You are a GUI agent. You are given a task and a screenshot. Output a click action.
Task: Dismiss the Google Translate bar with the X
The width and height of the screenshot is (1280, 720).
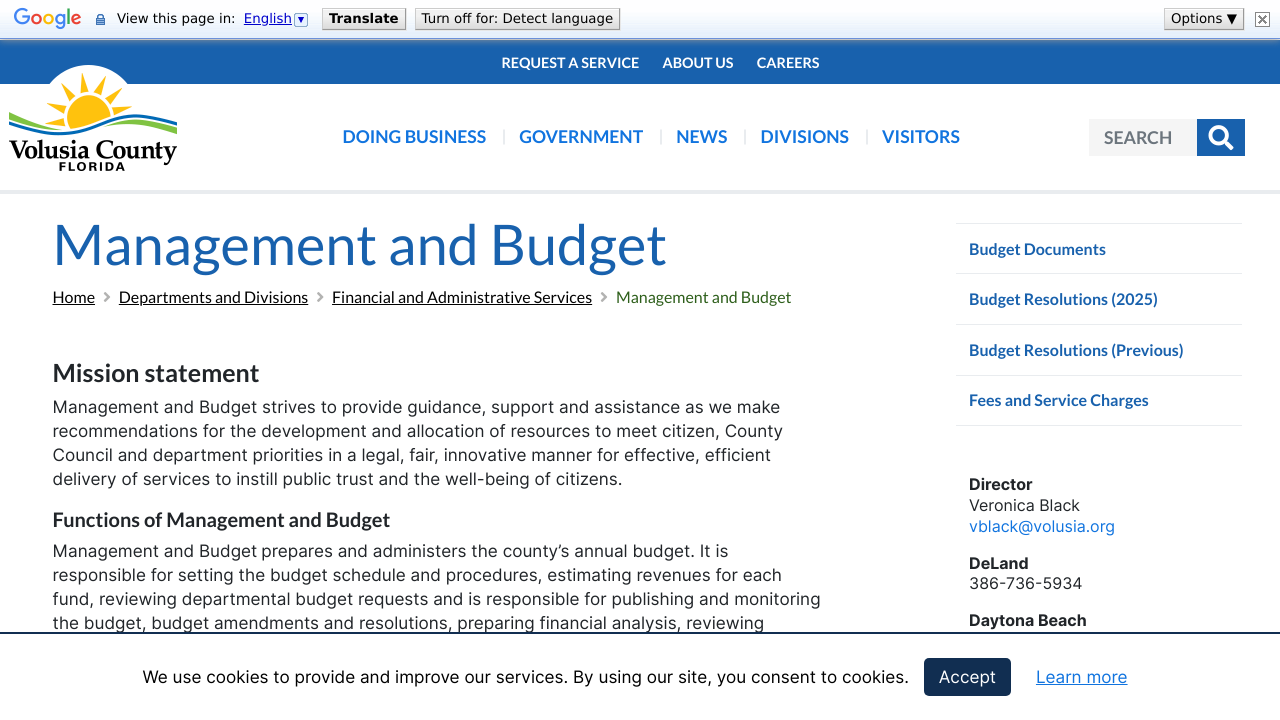(1261, 18)
